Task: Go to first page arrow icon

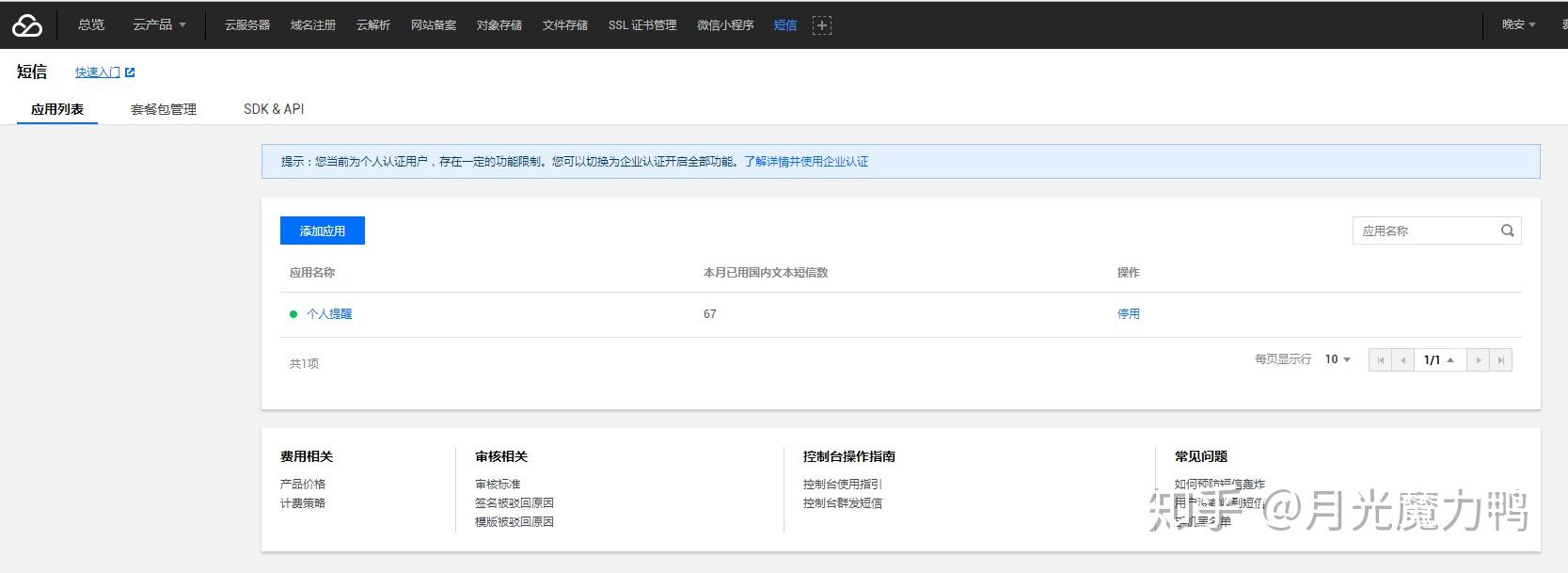Action: pos(1380,360)
